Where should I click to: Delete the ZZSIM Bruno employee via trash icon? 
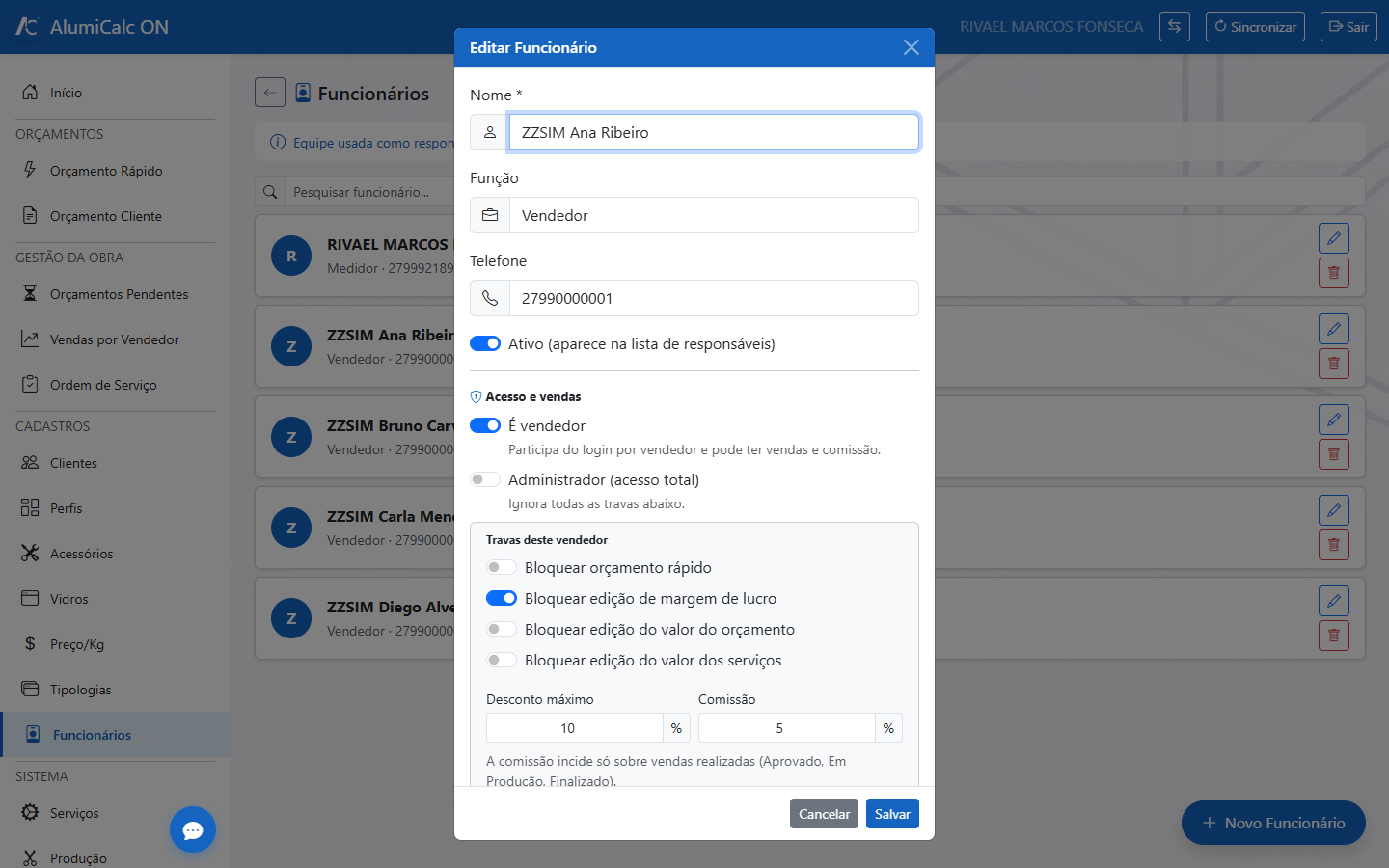pyautogui.click(x=1334, y=454)
